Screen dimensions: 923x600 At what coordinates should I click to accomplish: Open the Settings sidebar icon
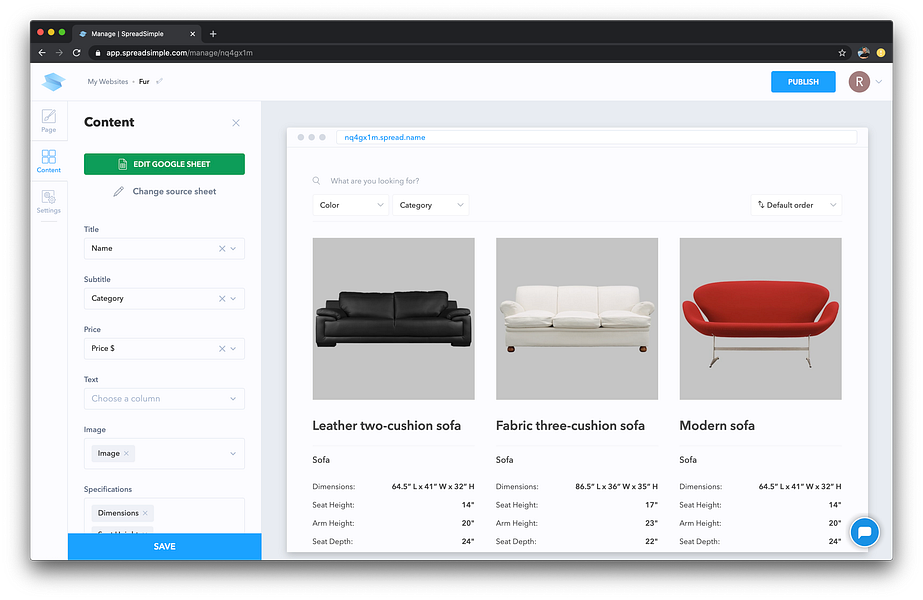point(49,201)
